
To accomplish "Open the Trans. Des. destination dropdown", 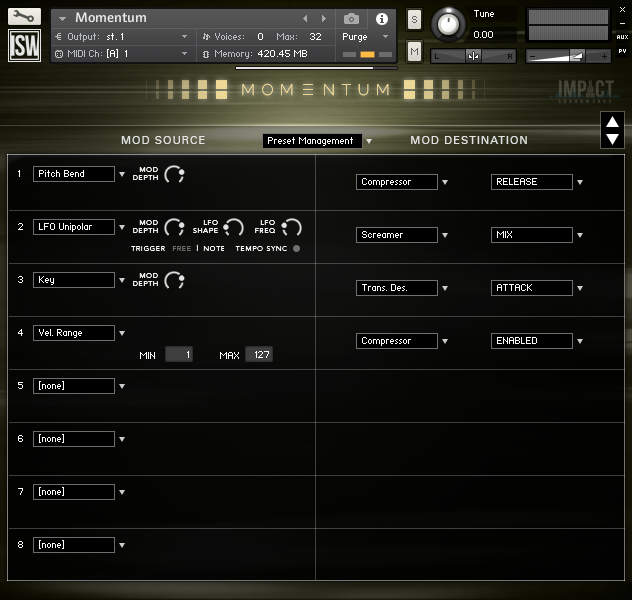I will click(397, 288).
